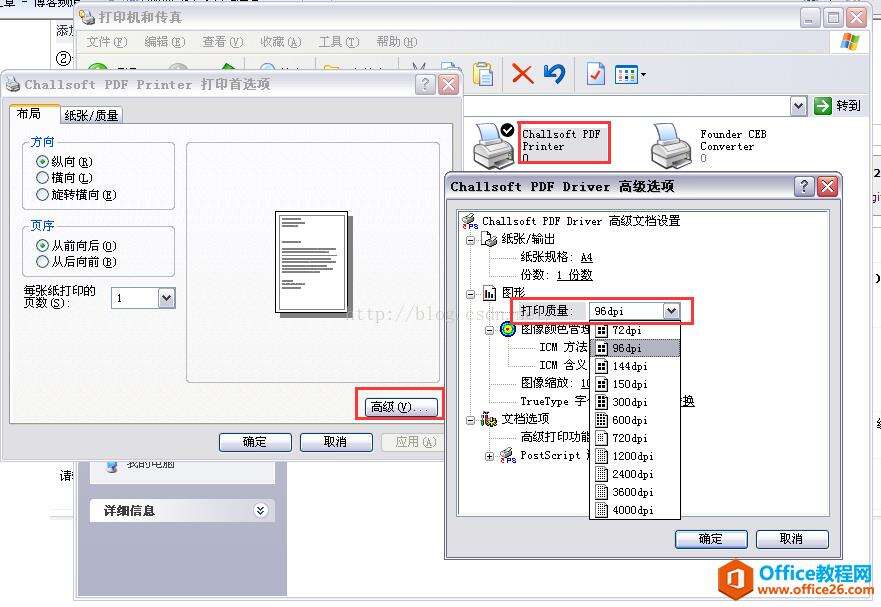Open the 收藏(A) menu
881x607 pixels.
(280, 42)
